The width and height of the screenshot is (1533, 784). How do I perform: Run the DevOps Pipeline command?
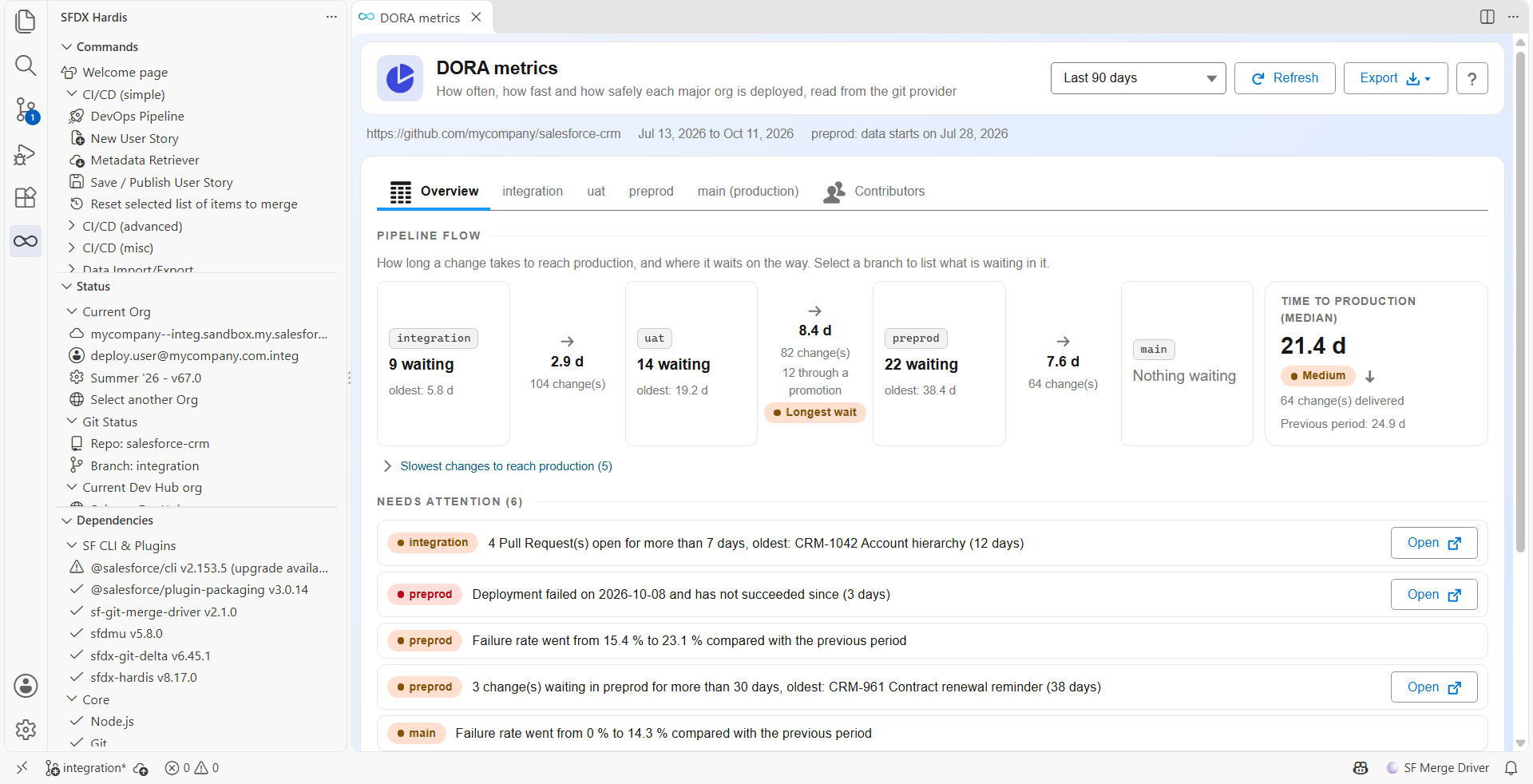pos(137,116)
